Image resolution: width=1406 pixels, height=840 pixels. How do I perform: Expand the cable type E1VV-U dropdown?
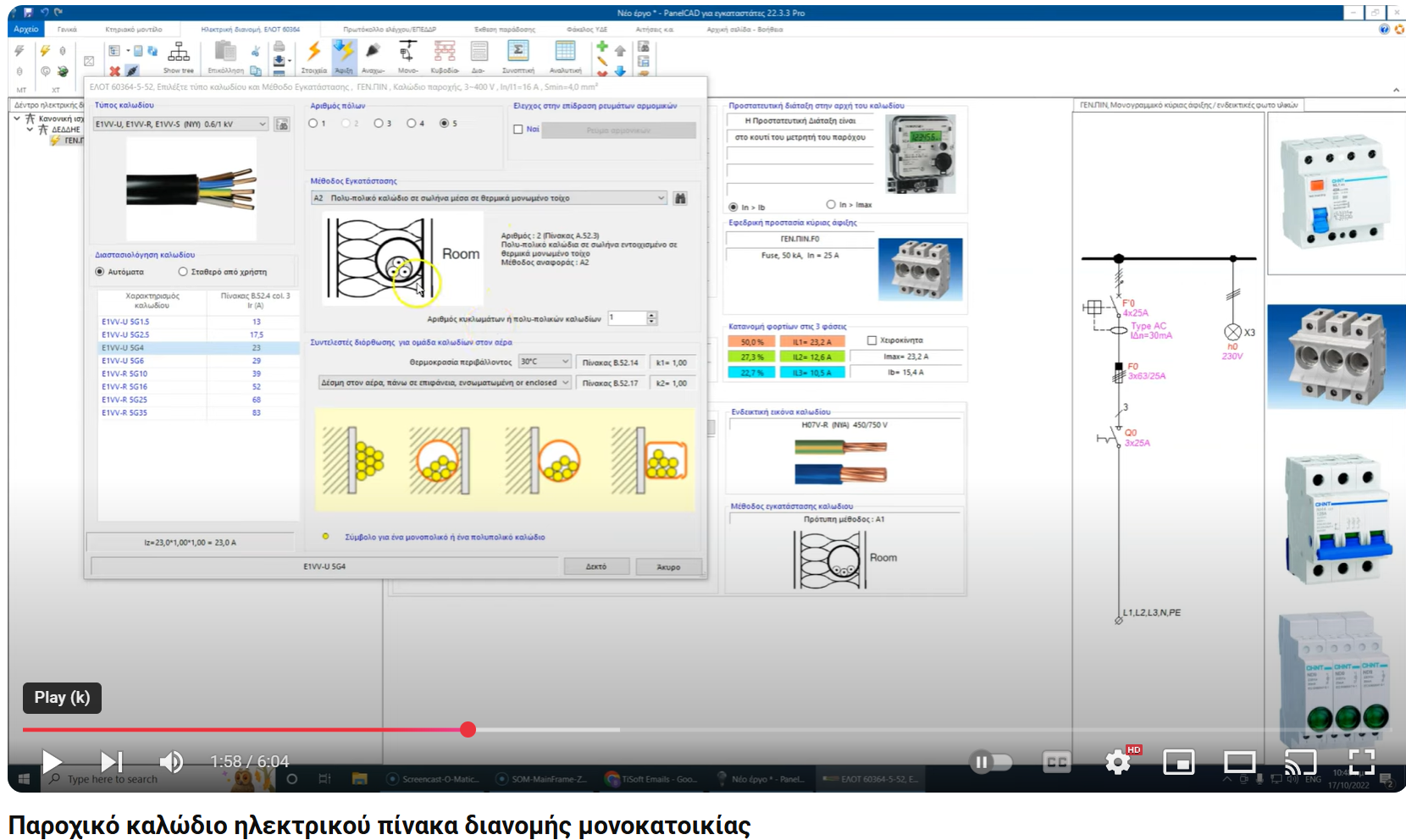tap(263, 123)
